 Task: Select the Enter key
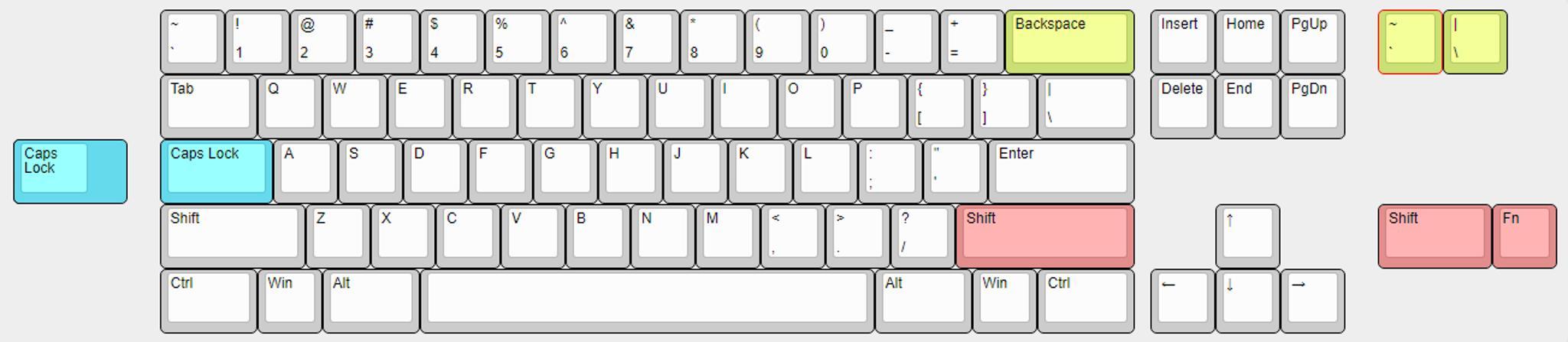(x=1061, y=171)
